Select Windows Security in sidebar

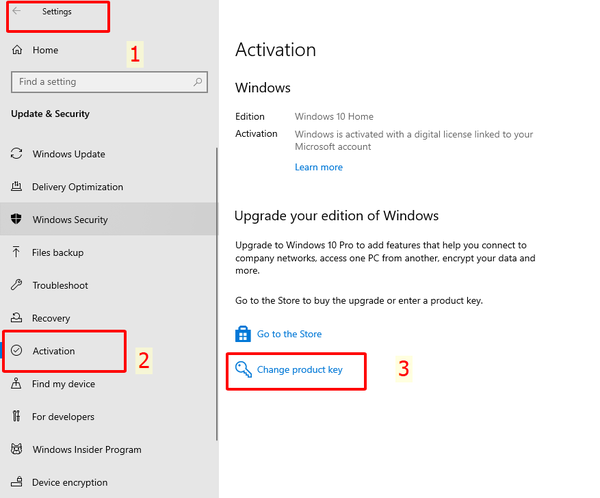[108, 219]
